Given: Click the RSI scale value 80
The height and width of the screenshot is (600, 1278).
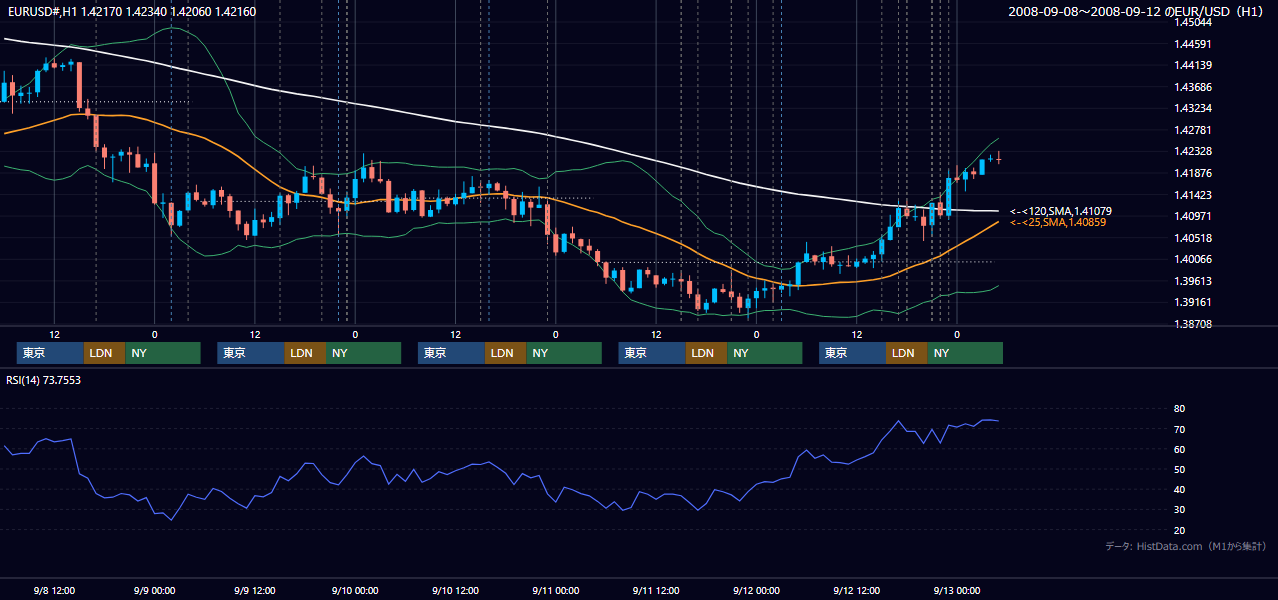Looking at the screenshot, I should click(1180, 409).
